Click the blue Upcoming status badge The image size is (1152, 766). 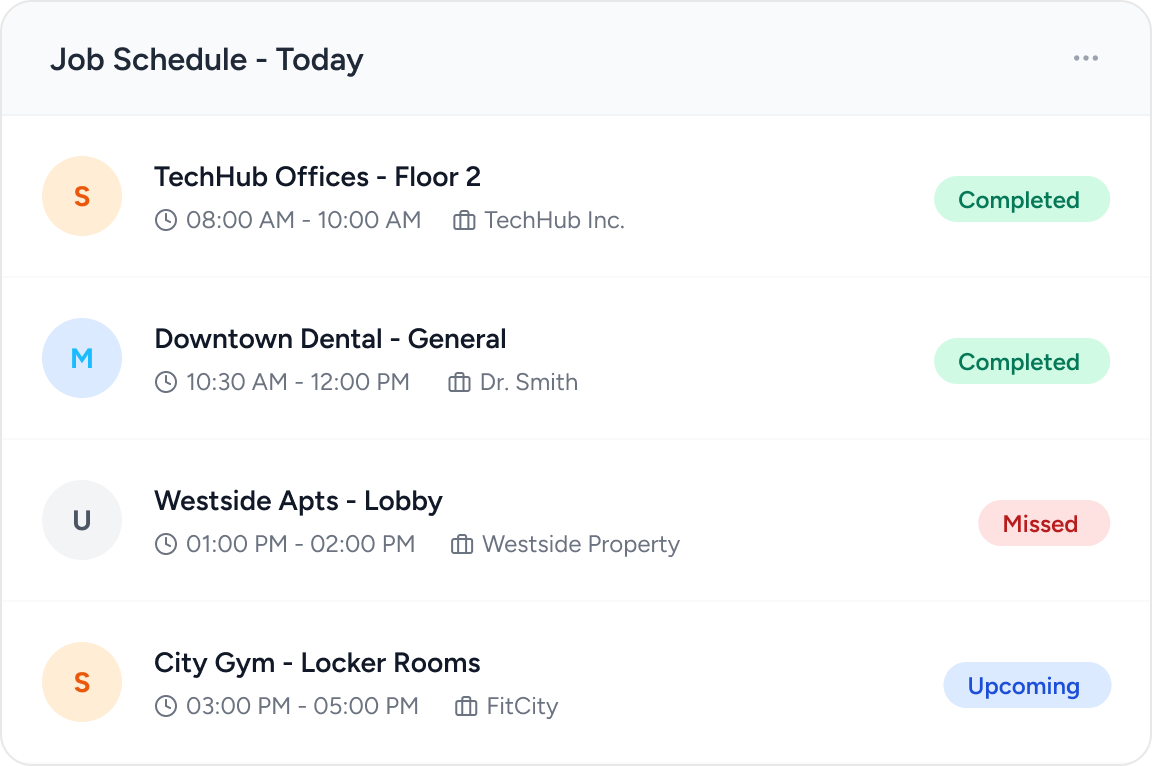click(1026, 685)
